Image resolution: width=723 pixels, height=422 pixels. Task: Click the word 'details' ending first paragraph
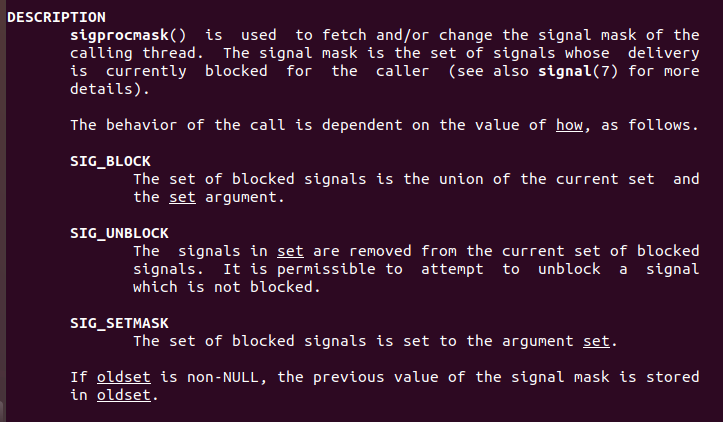(x=101, y=89)
